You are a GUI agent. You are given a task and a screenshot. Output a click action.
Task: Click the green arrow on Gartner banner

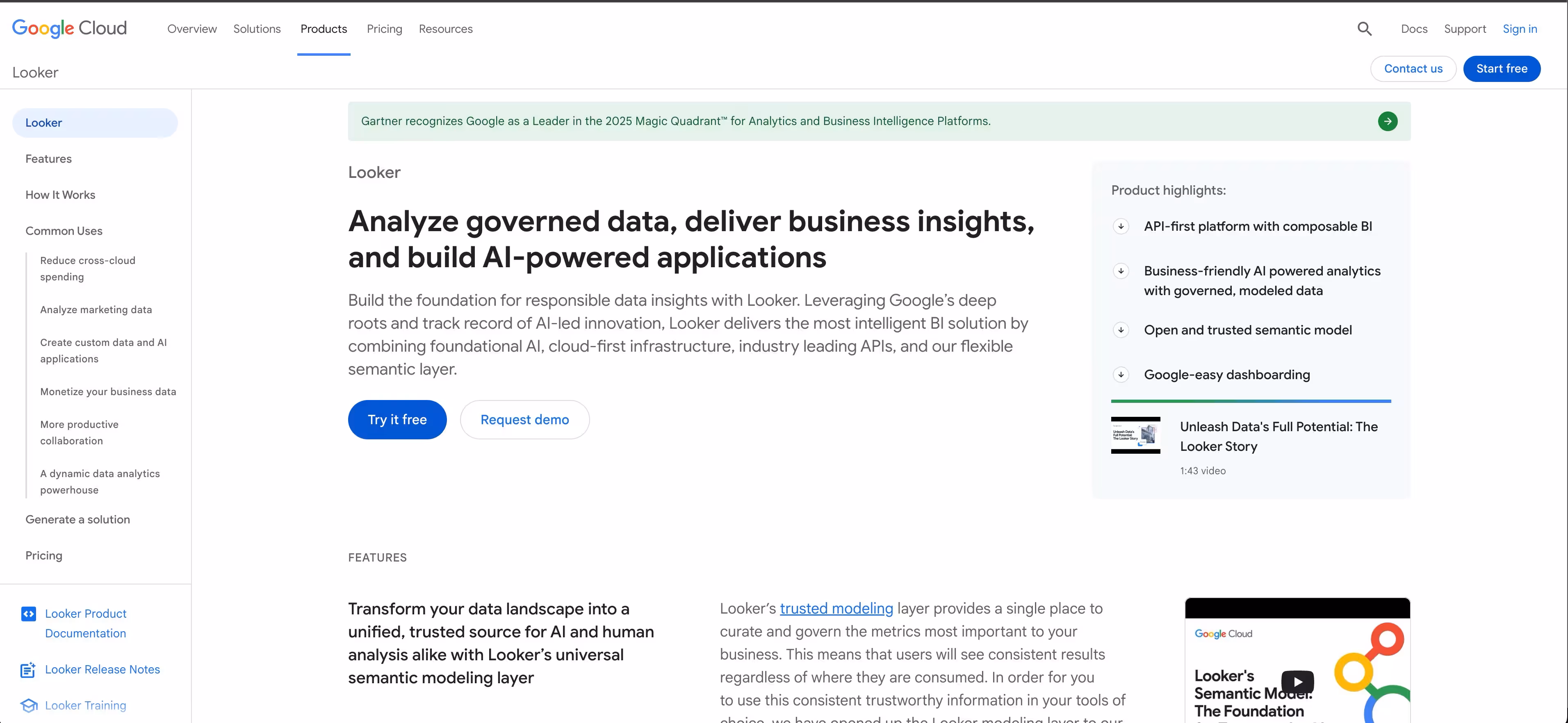(x=1387, y=121)
